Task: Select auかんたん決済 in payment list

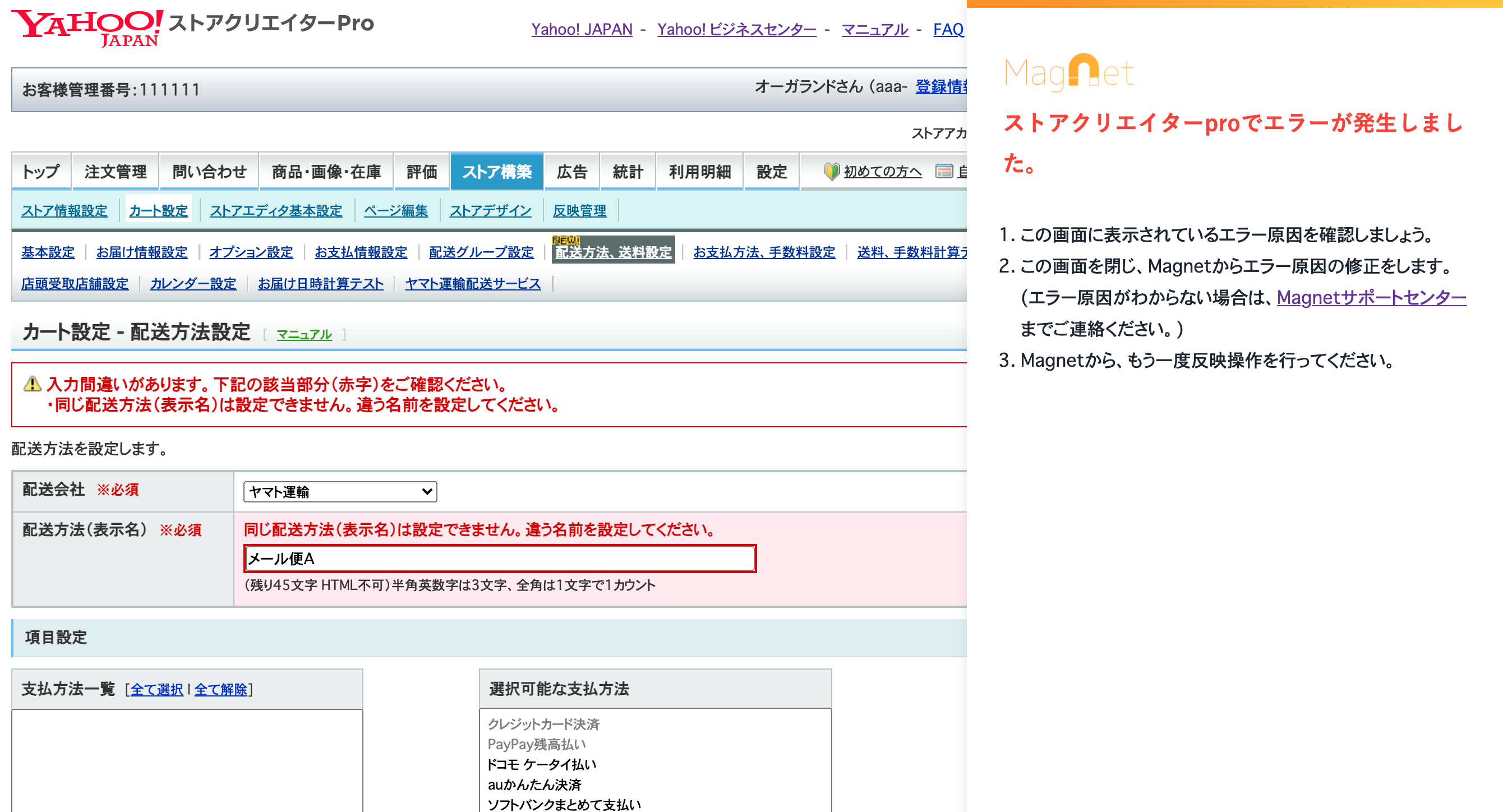Action: point(534,785)
